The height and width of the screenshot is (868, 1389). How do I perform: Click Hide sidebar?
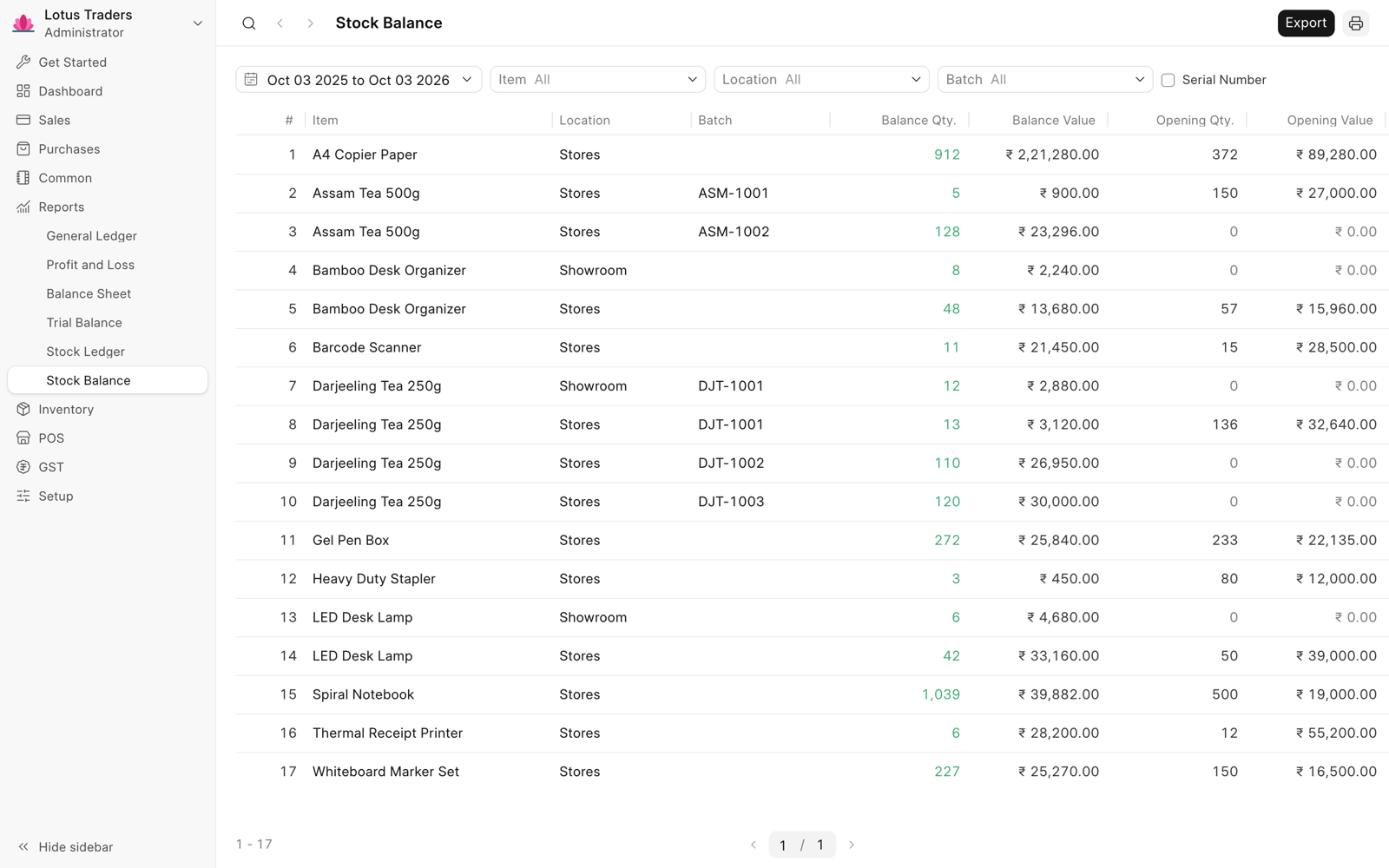66,847
